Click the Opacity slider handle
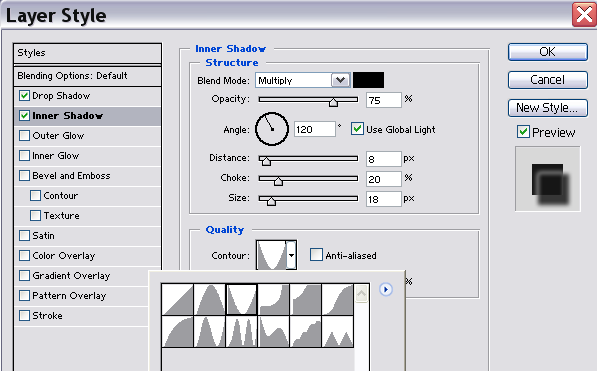 [x=334, y=102]
